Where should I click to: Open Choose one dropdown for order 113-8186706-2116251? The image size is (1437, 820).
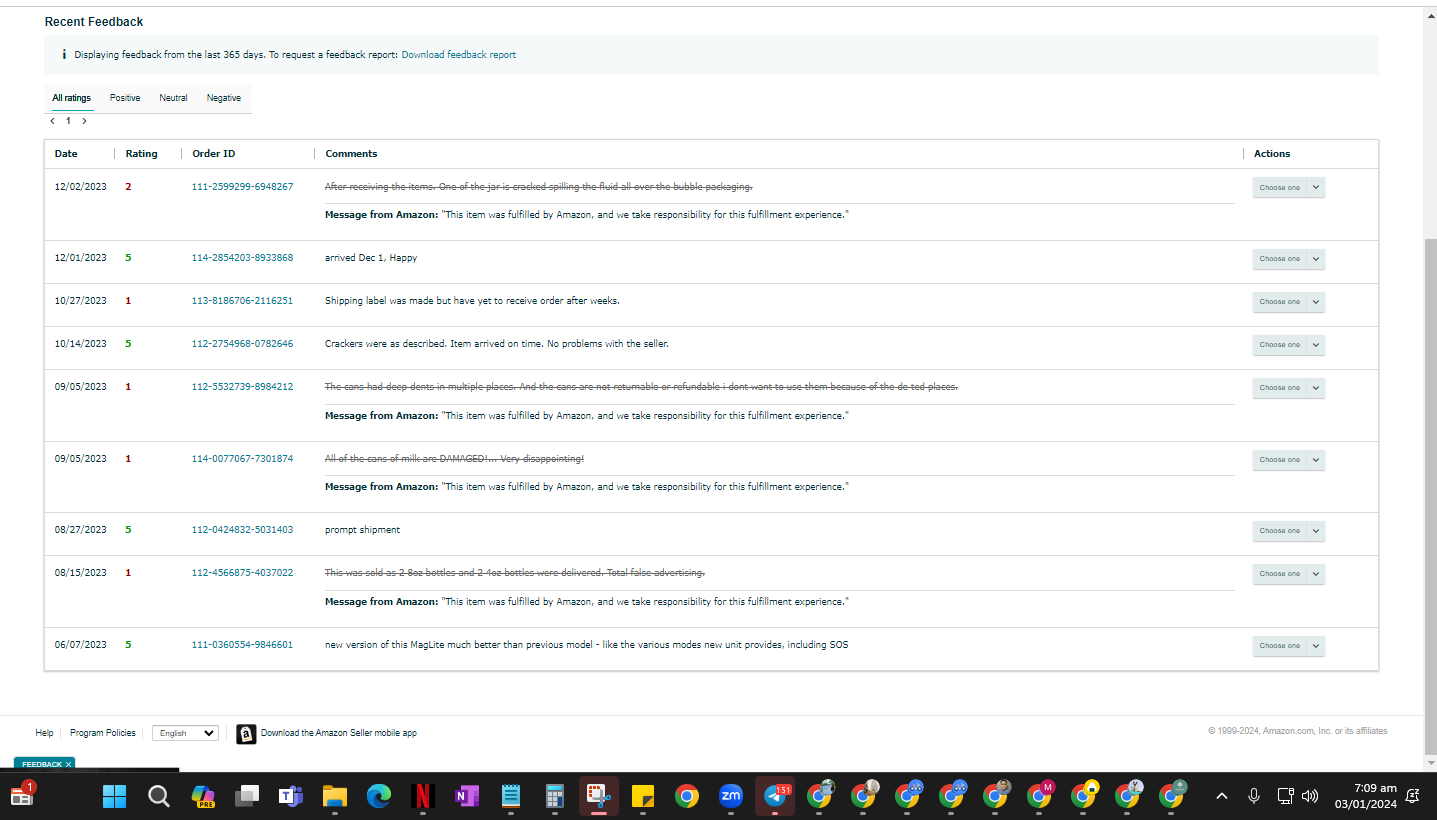[1288, 302]
